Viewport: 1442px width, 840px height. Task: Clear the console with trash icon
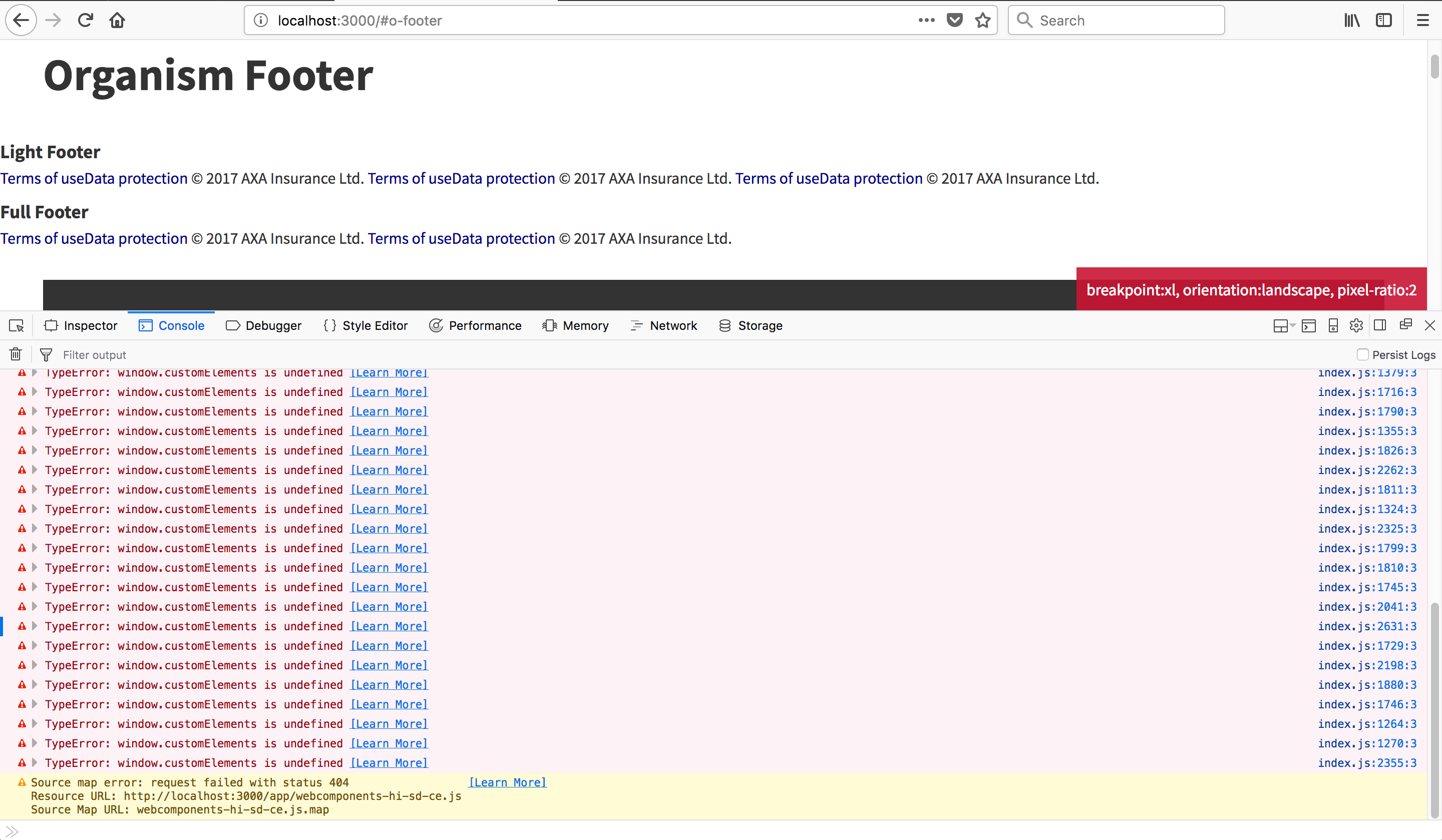[x=16, y=355]
